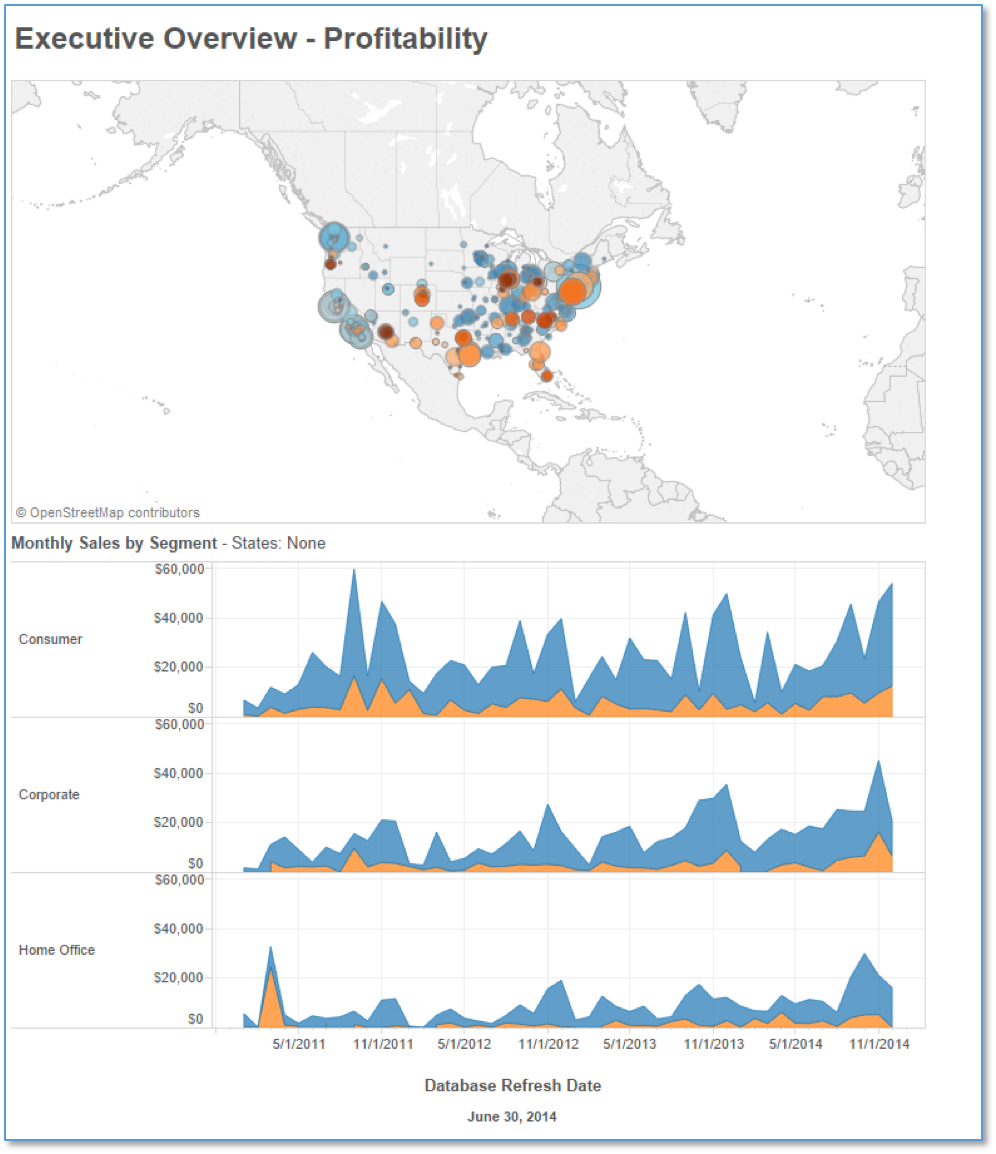The width and height of the screenshot is (996, 1154).
Task: Click the June 30, 2014 refresh date
Action: [512, 1116]
